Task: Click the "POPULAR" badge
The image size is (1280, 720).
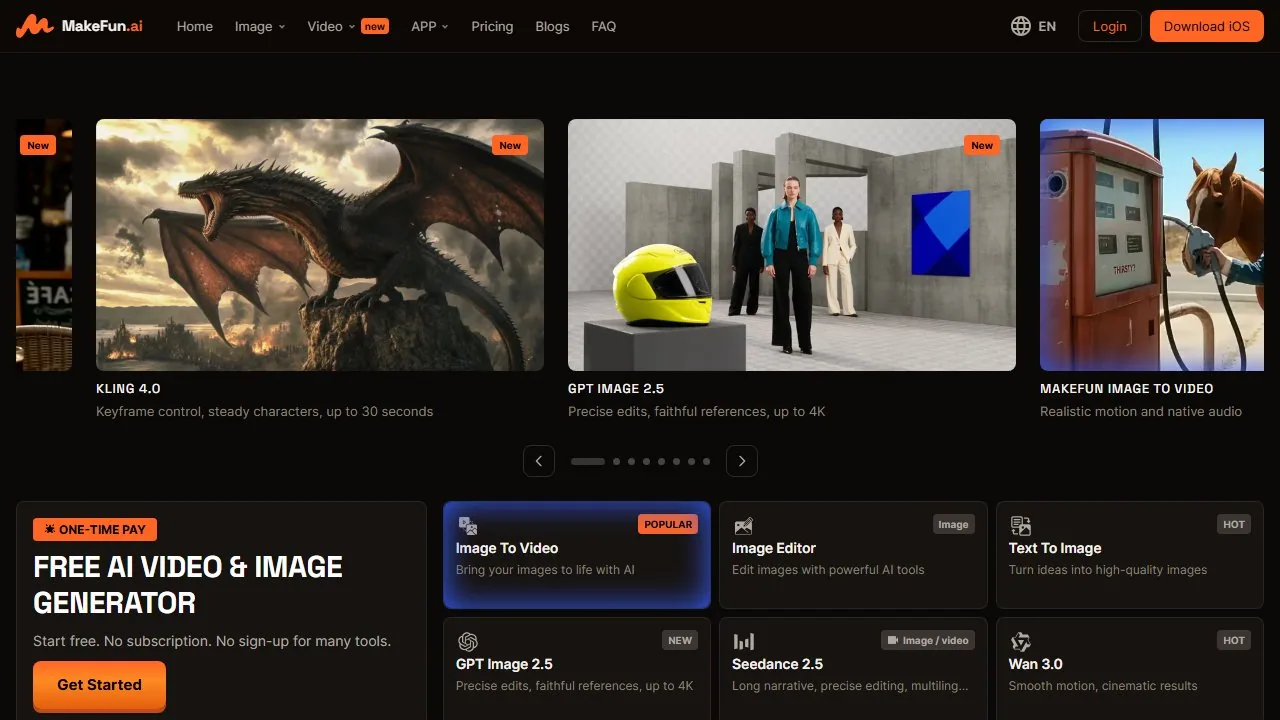Action: (668, 524)
